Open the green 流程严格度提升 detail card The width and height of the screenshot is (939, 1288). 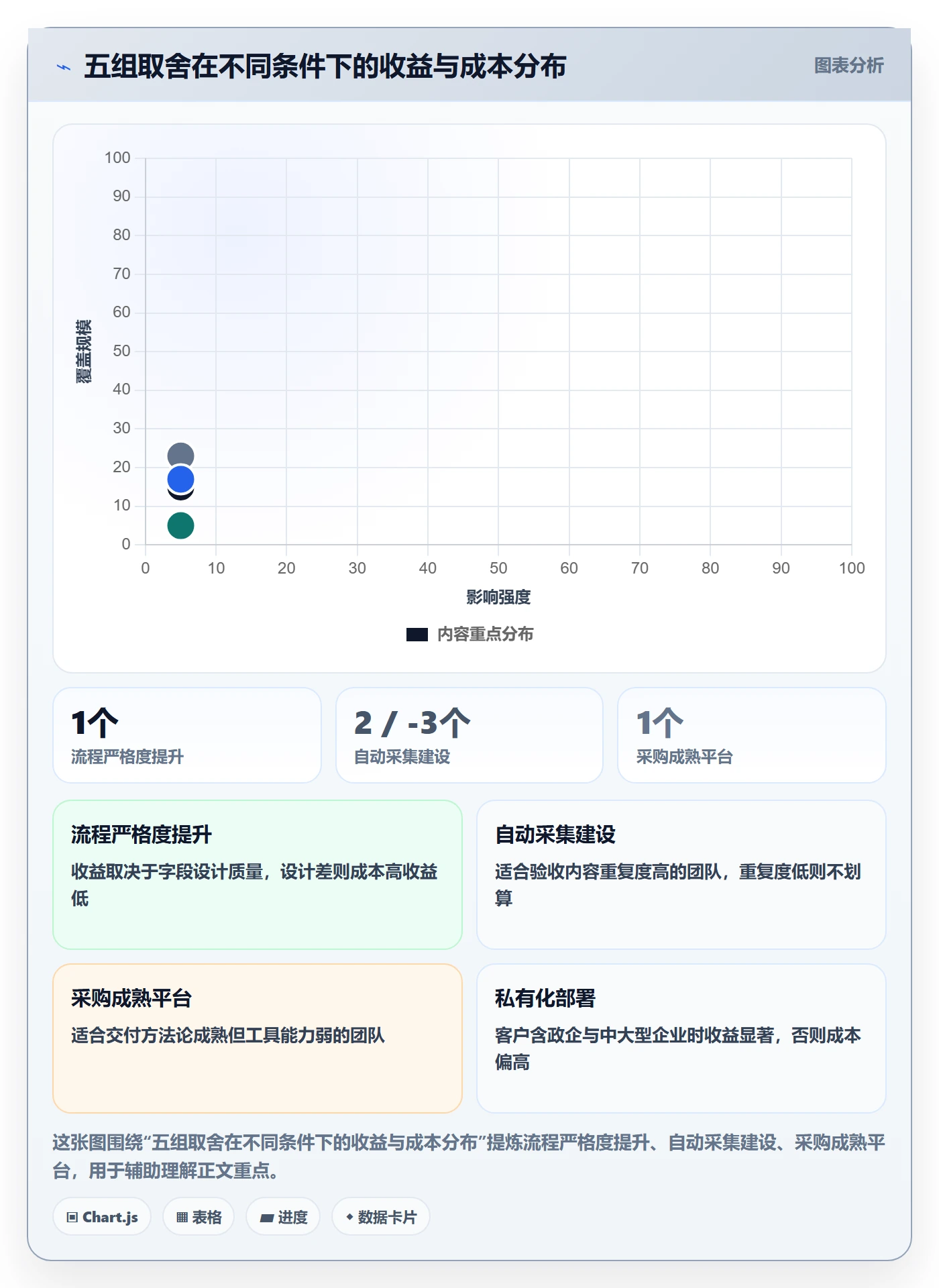[x=258, y=875]
